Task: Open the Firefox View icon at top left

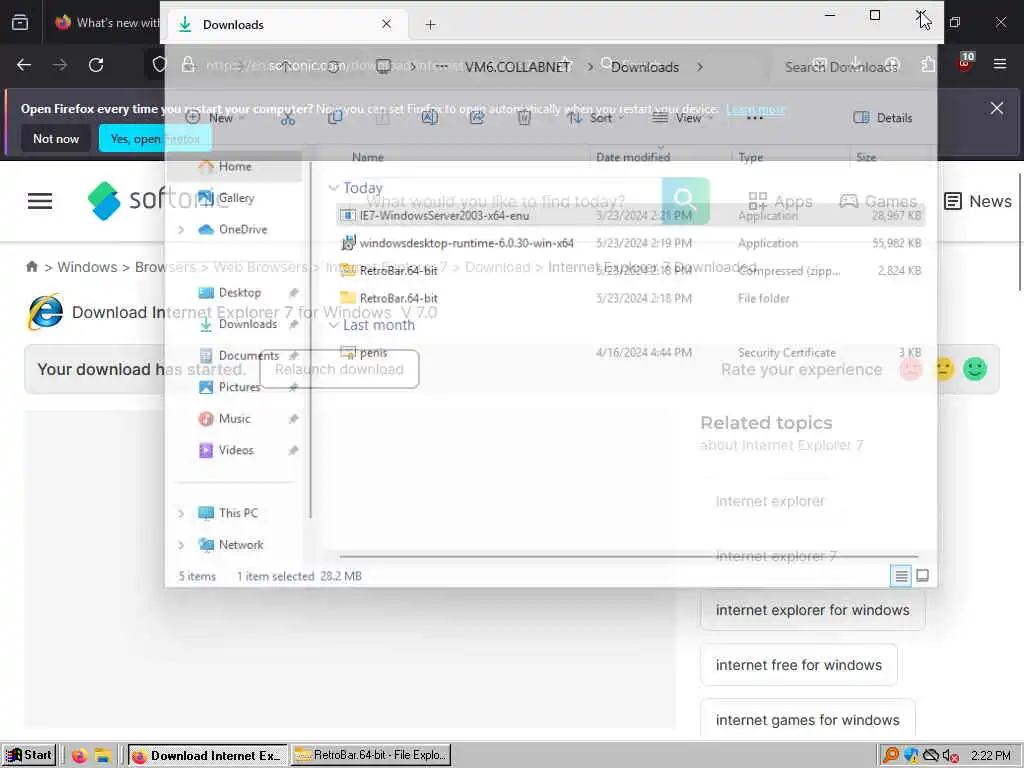Action: tap(20, 22)
